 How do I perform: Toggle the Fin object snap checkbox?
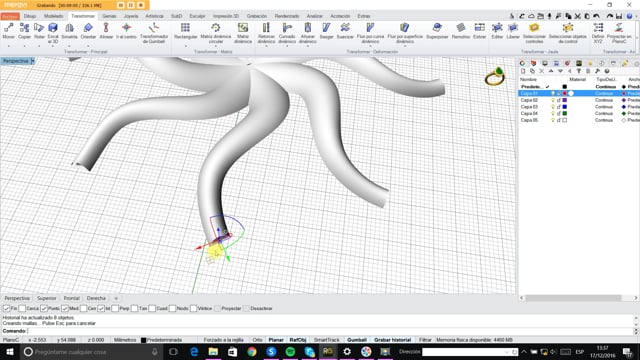pos(7,309)
